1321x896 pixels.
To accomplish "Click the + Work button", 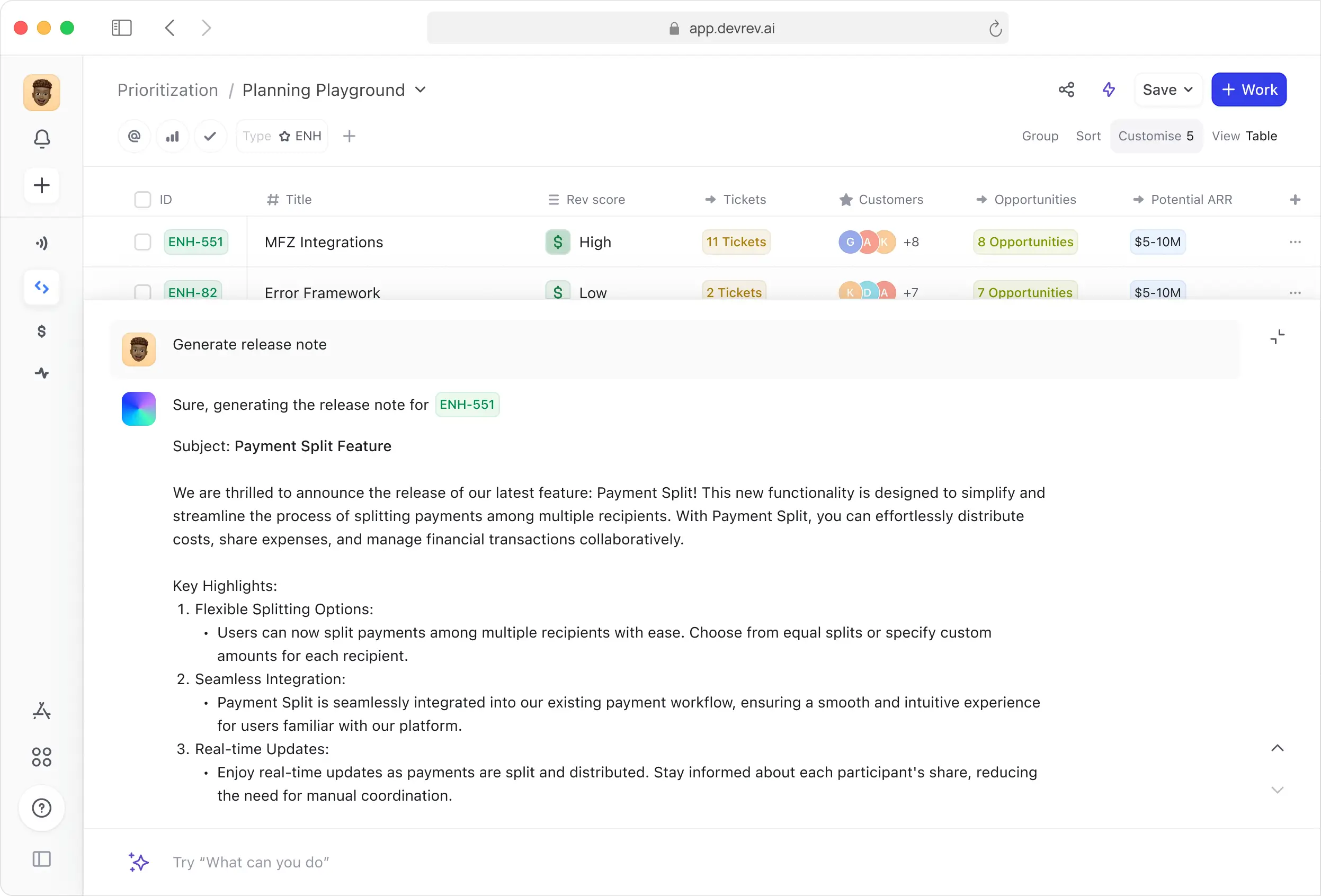I will click(1248, 90).
